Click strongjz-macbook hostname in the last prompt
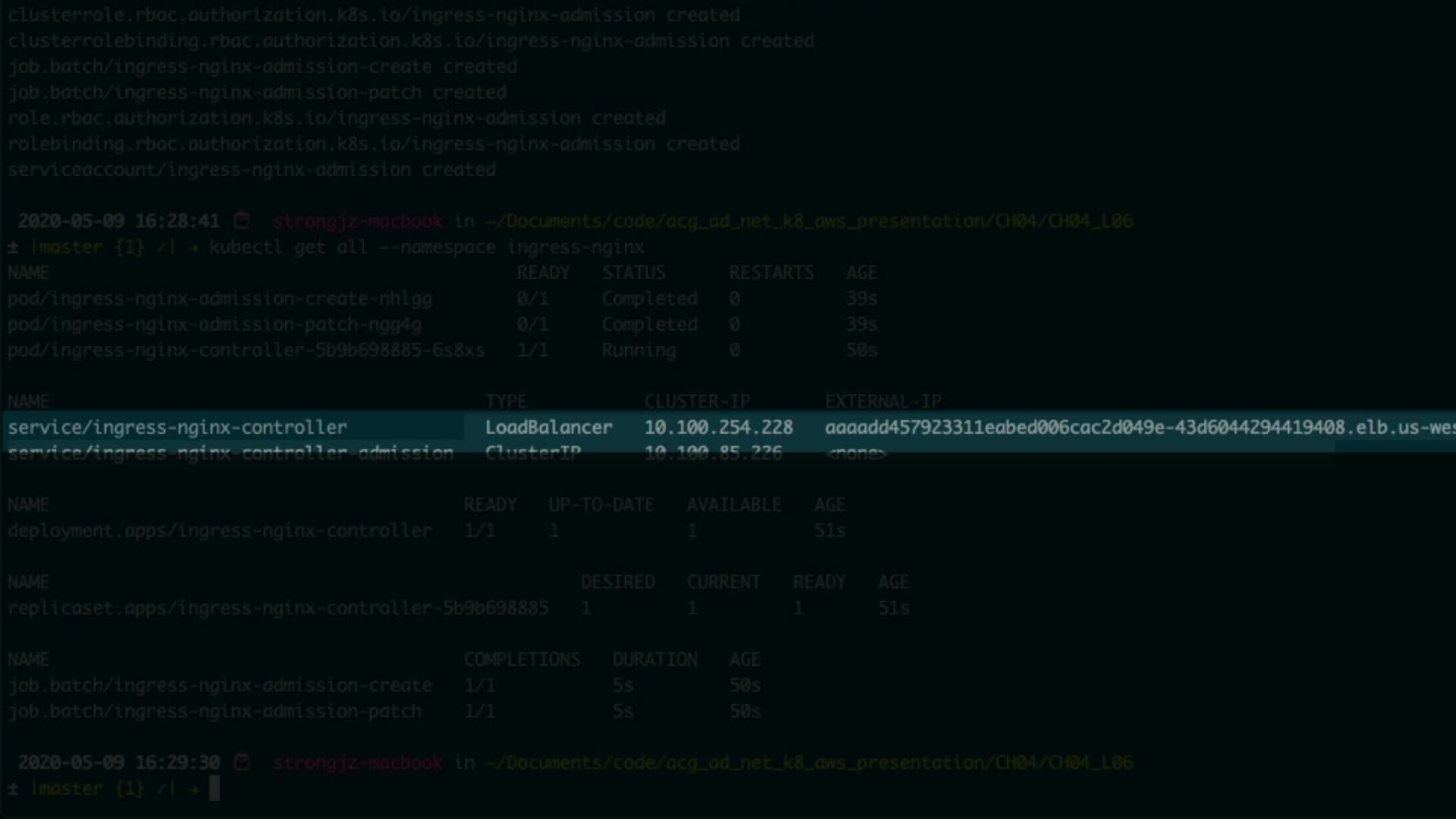The width and height of the screenshot is (1456, 819). coord(357,762)
